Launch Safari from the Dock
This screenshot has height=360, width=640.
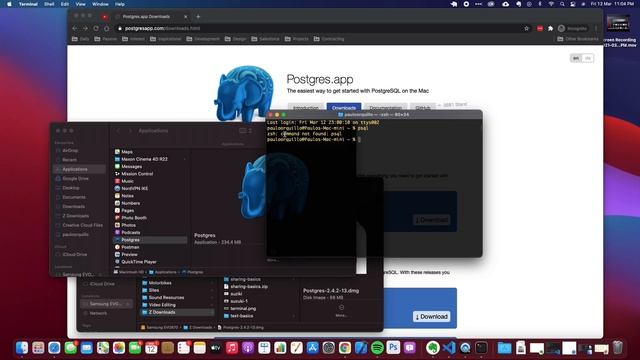(54, 348)
